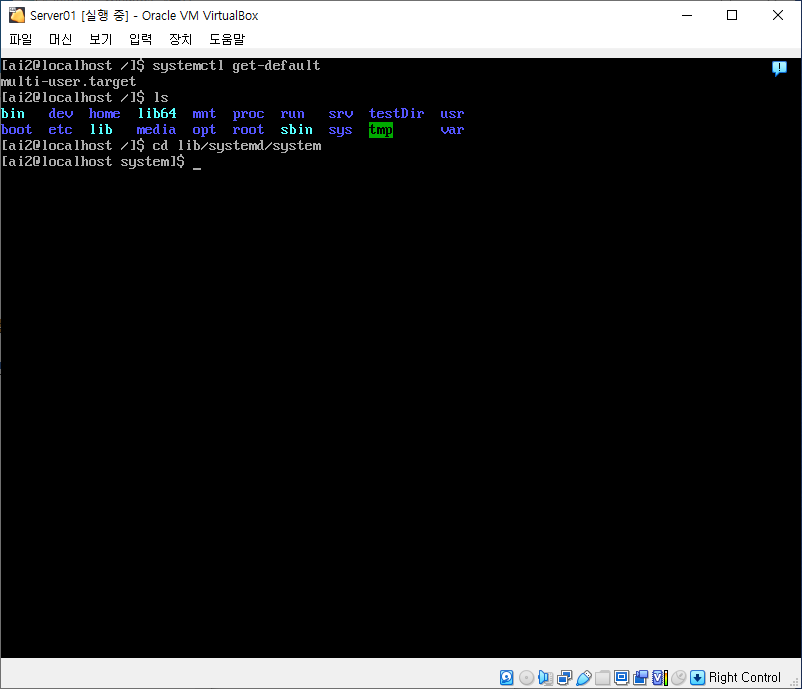Screen dimensions: 802x689
Task: Click the hard disk activity indicator icon
Action: click(506, 677)
